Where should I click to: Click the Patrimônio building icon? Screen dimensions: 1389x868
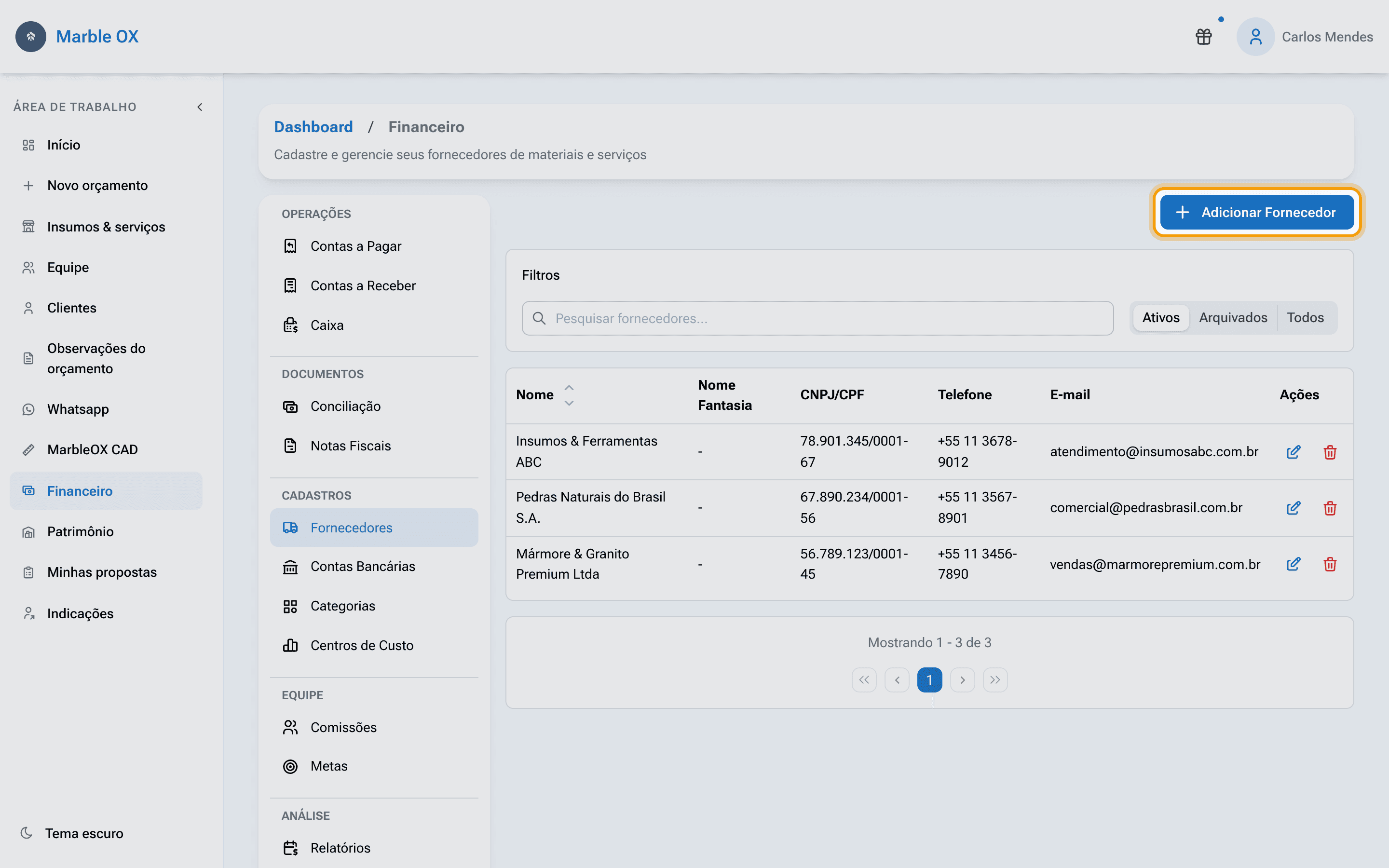[x=28, y=531]
